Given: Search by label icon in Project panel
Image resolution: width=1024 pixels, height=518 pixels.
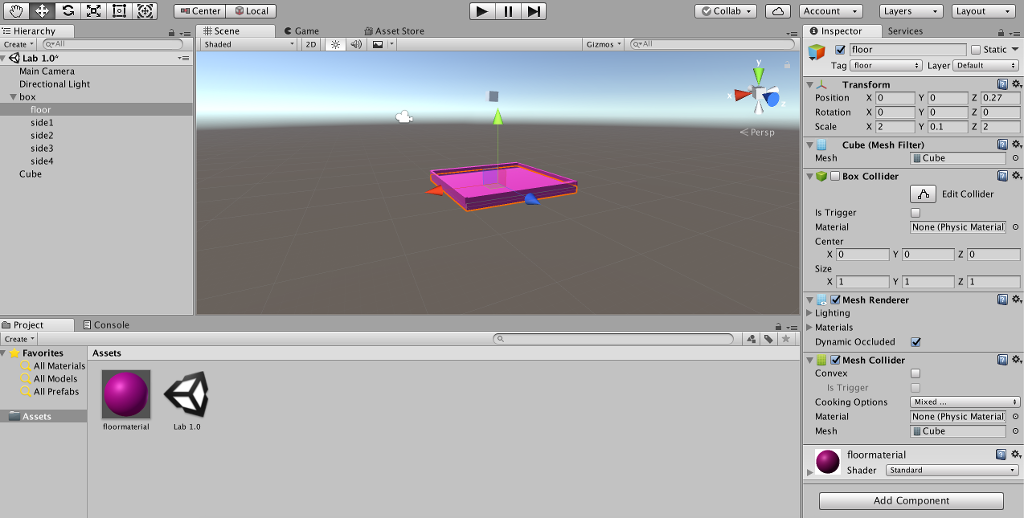Looking at the screenshot, I should click(769, 338).
